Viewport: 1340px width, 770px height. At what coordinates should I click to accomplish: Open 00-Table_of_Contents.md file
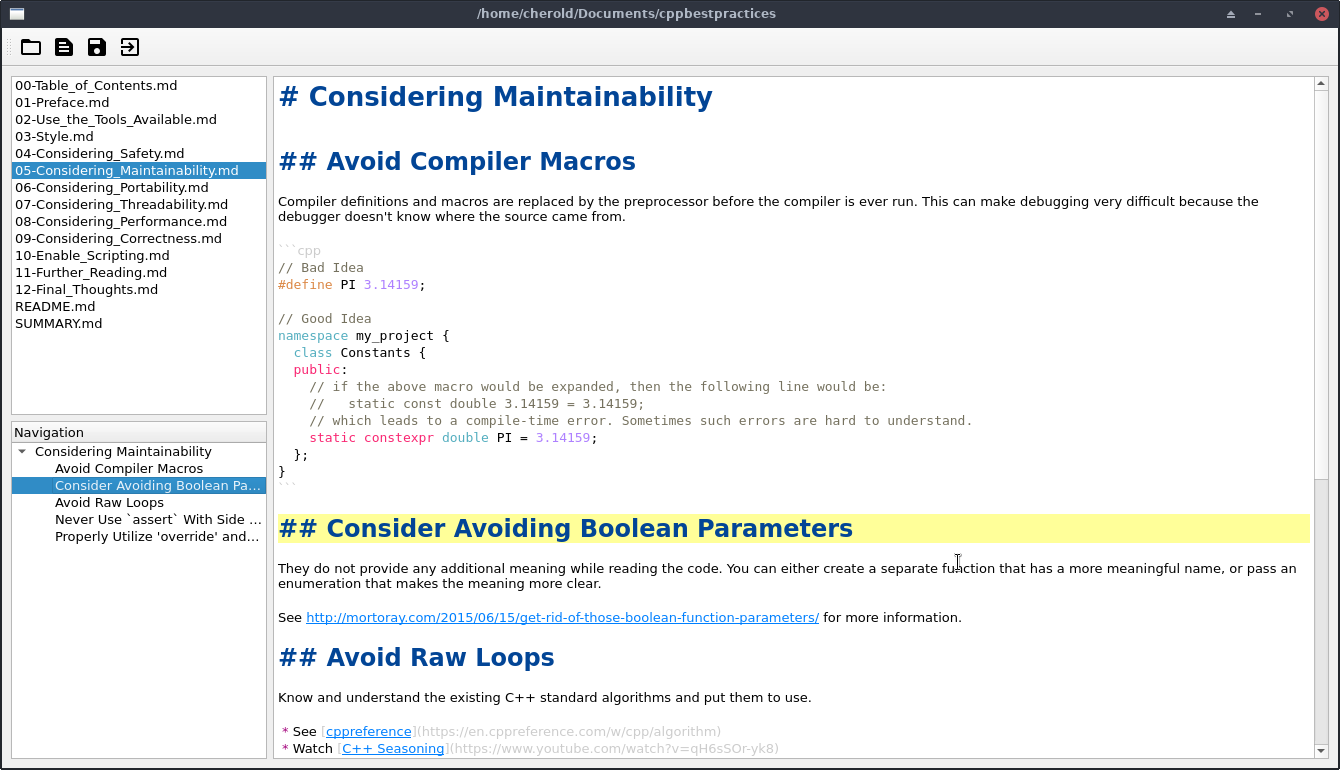click(x=139, y=86)
